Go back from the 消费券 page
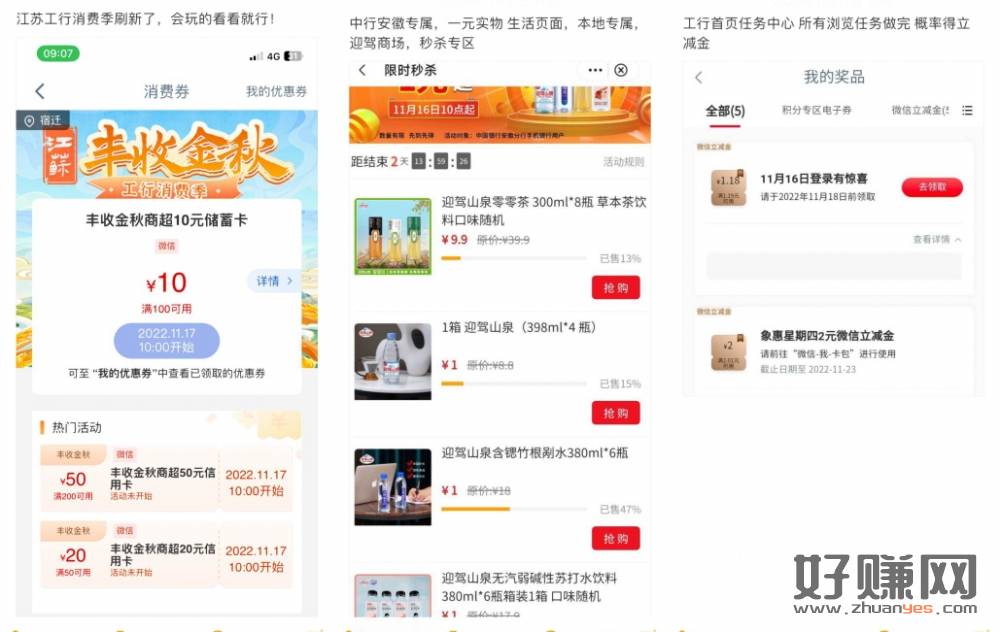1000x632 pixels. tap(40, 91)
